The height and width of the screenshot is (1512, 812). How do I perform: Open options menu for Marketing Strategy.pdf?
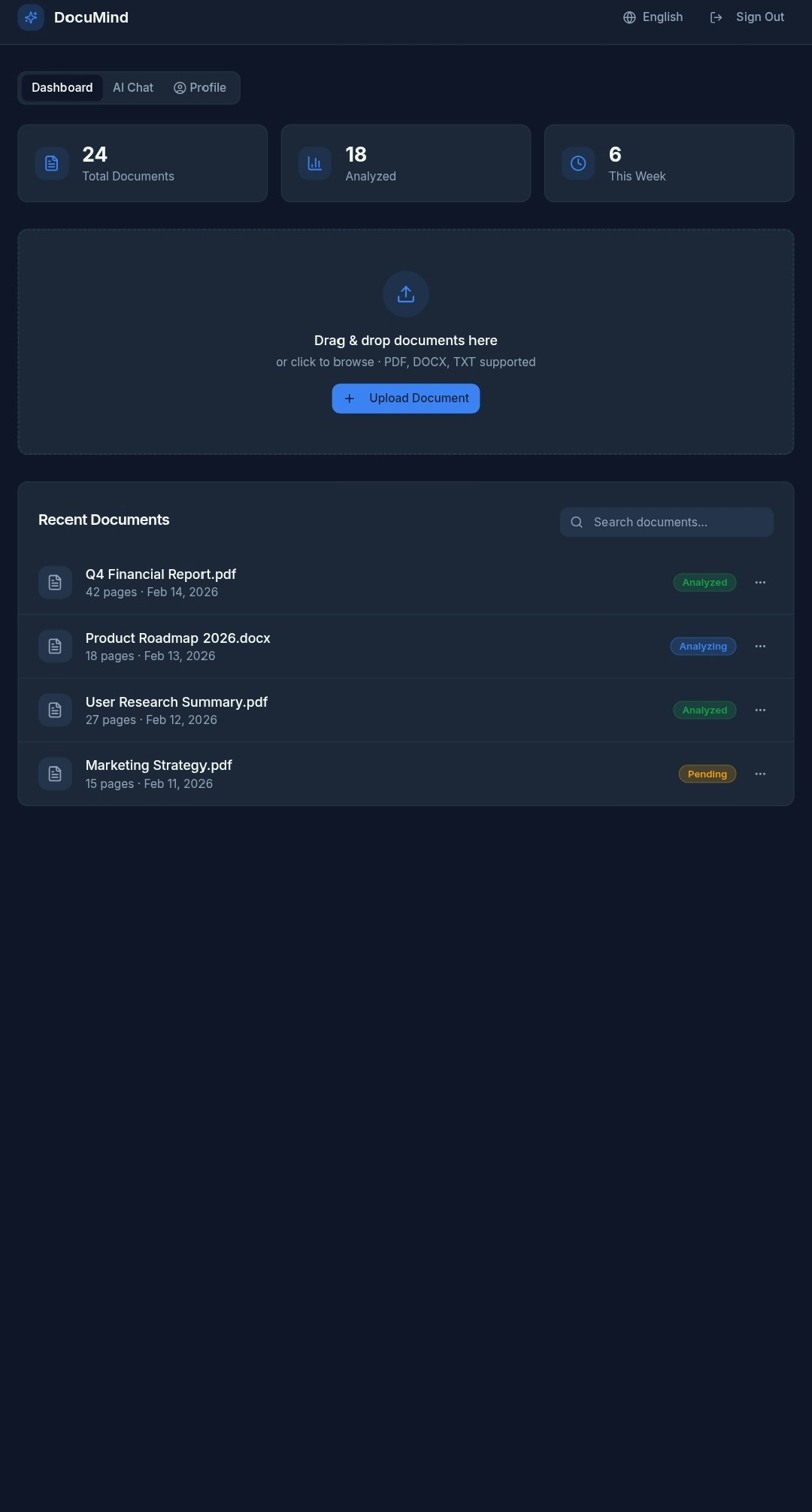[761, 774]
